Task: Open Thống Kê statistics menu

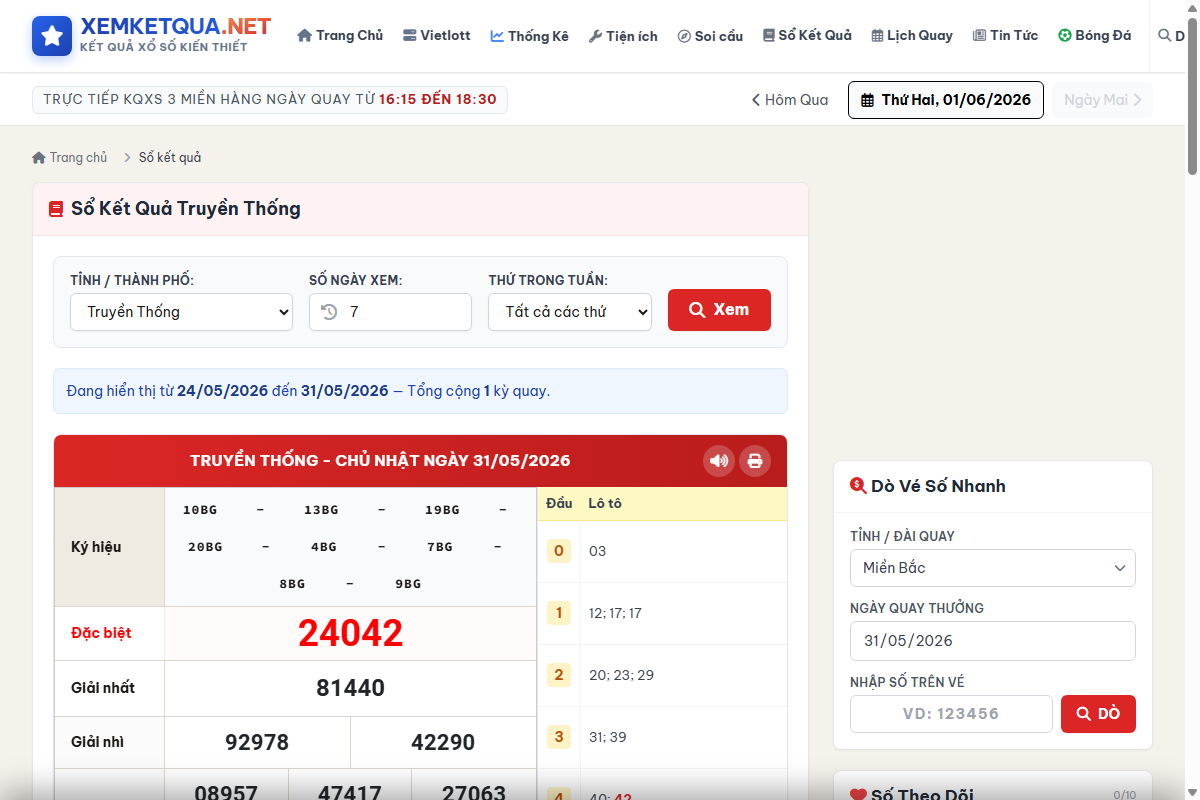Action: (x=529, y=36)
